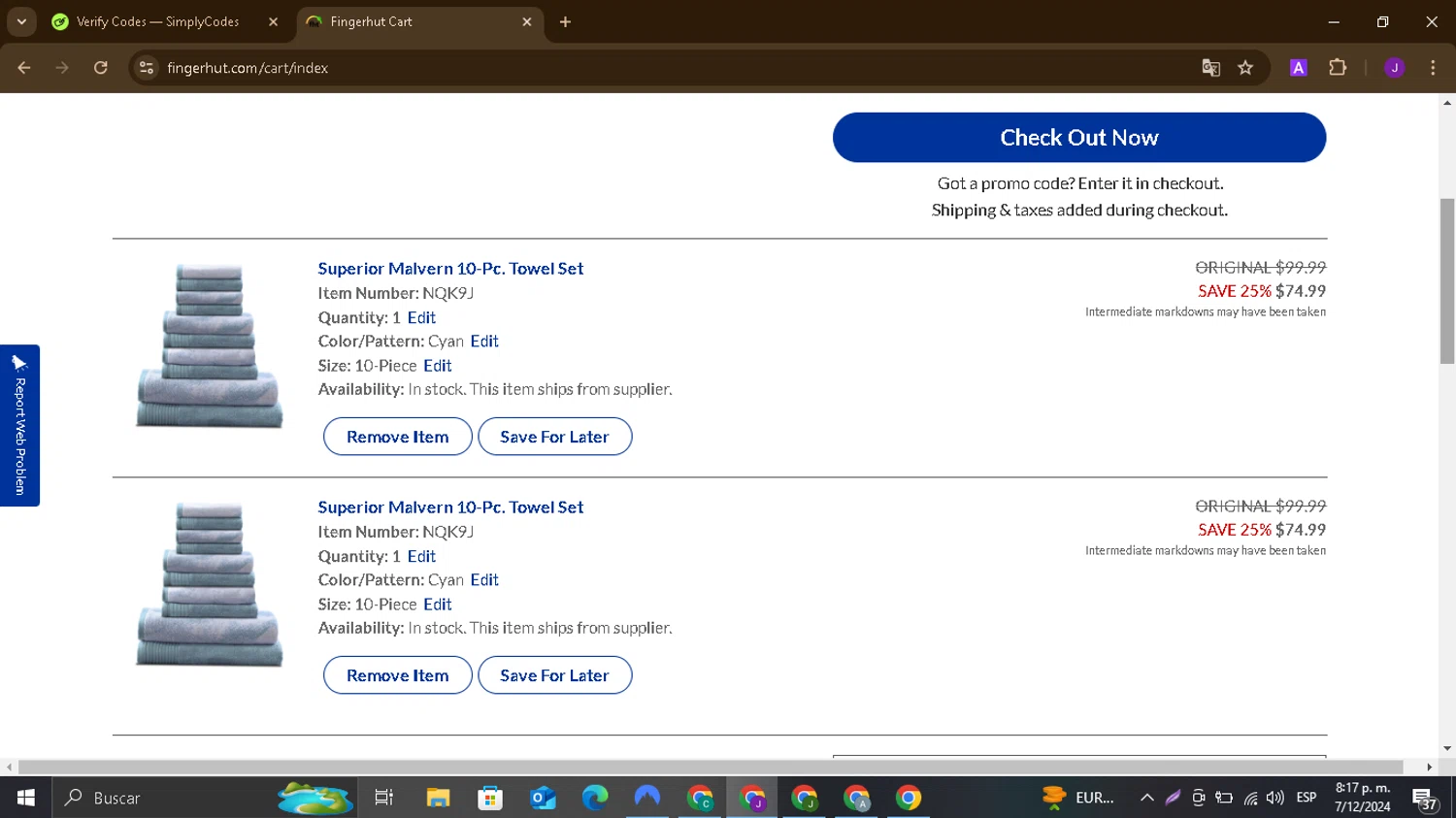Click the EUR currency widget in taskbar
The width and height of the screenshot is (1456, 818).
1077,798
